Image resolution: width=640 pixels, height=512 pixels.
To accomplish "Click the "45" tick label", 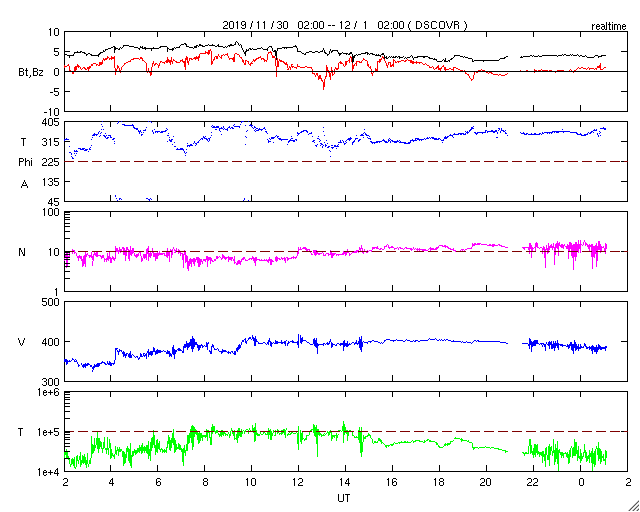I will [54, 202].
